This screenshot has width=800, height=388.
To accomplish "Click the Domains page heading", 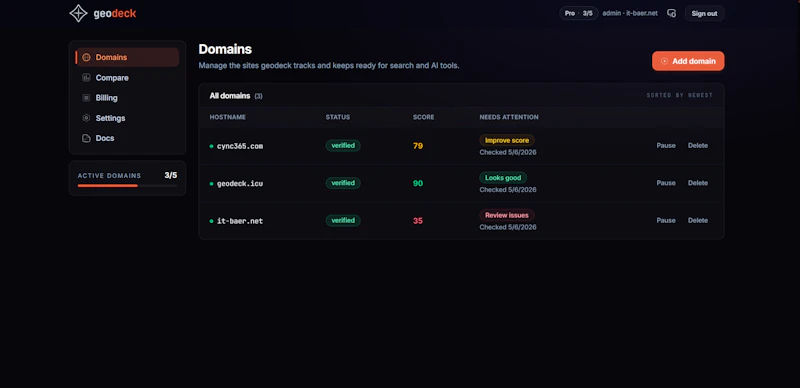I will click(225, 49).
